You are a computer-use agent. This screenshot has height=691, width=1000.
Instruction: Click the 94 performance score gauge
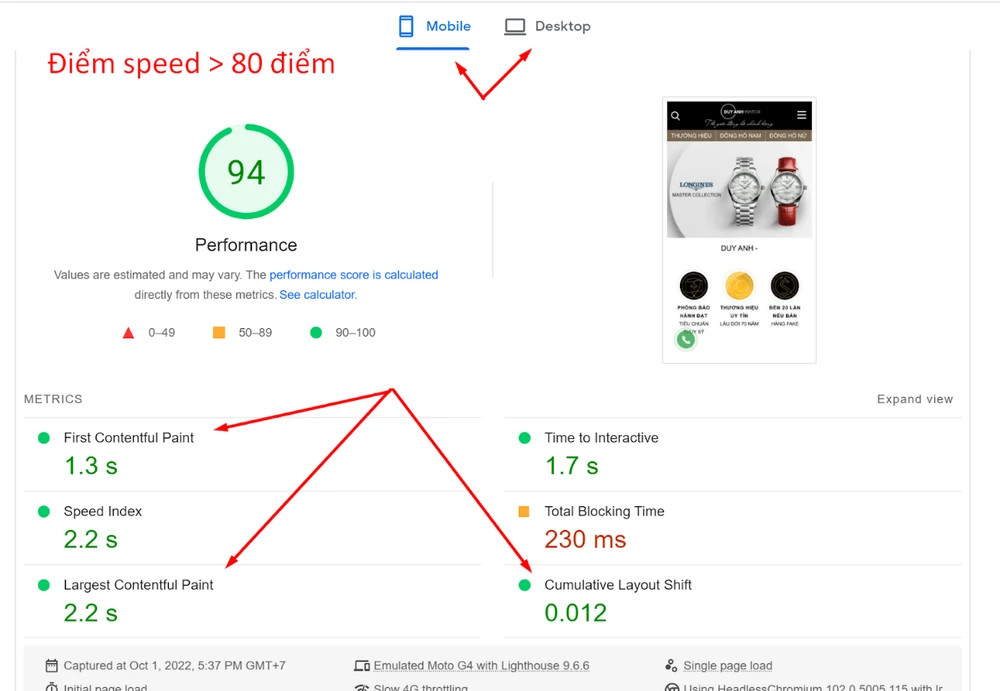(x=246, y=172)
